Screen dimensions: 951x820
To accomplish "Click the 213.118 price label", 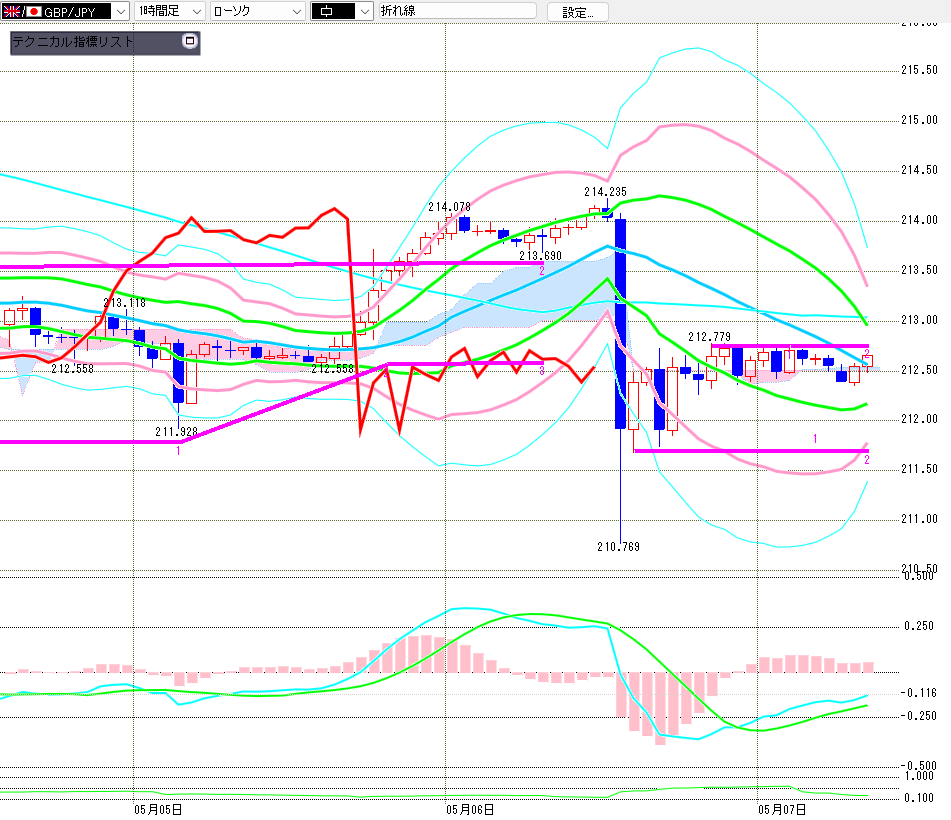I will point(124,303).
